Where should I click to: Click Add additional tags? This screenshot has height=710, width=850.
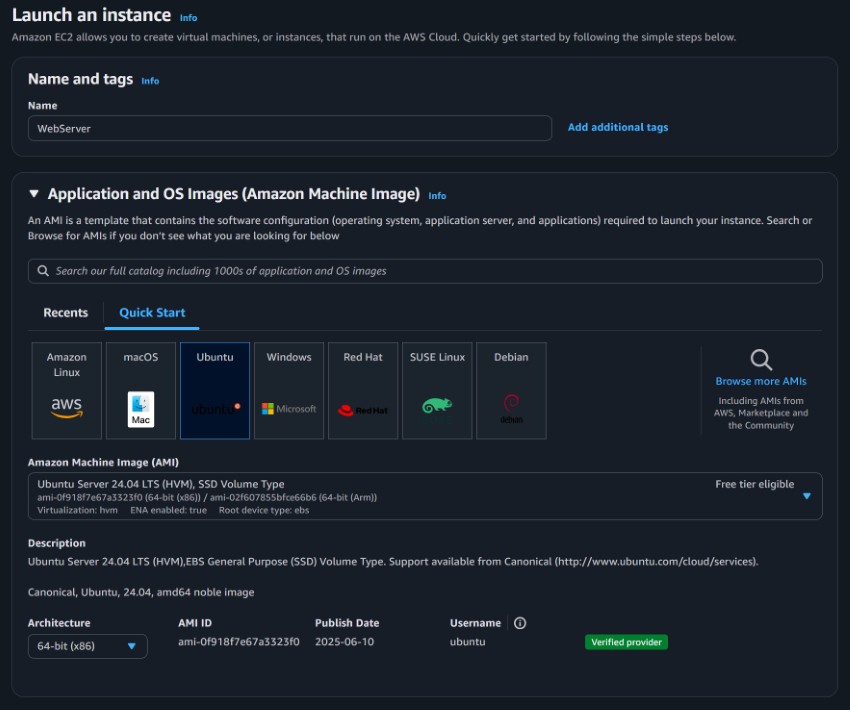(x=618, y=128)
